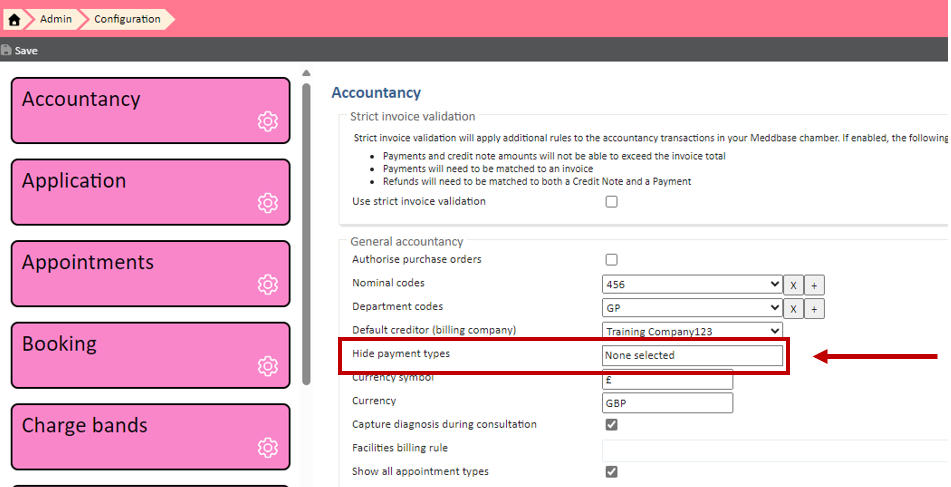
Task: Open Booking settings gear icon
Action: pyautogui.click(x=267, y=366)
